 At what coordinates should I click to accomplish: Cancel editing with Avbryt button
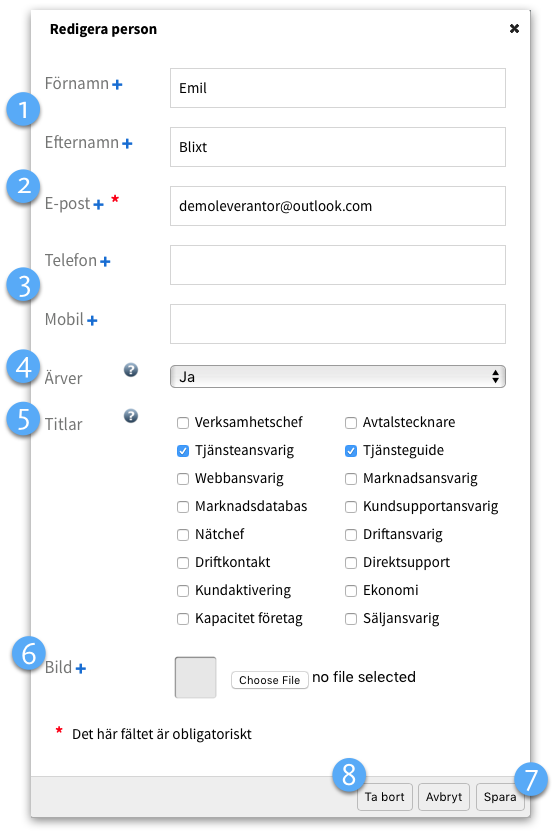pos(444,797)
